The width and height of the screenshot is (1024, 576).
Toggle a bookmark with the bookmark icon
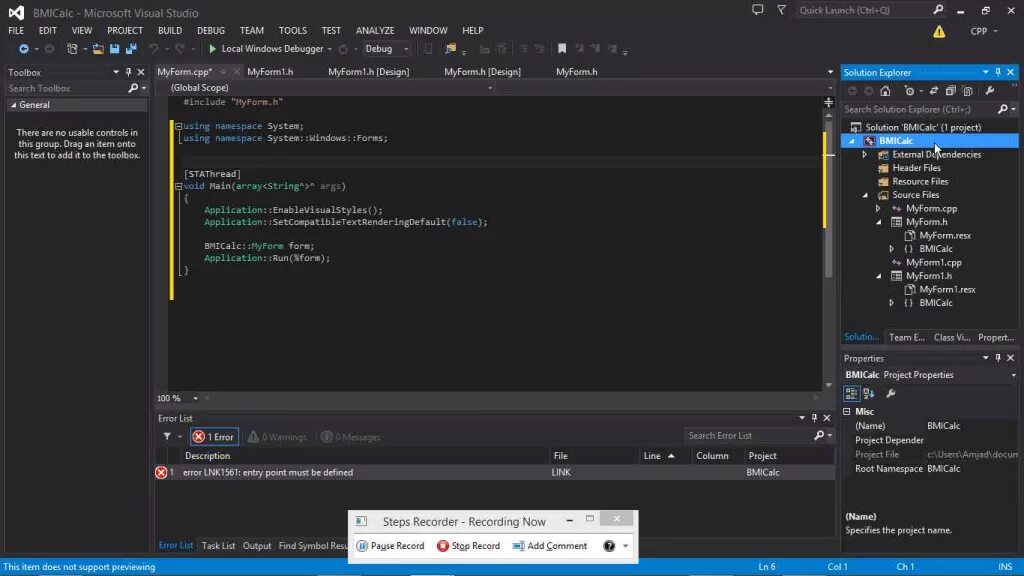(562, 49)
